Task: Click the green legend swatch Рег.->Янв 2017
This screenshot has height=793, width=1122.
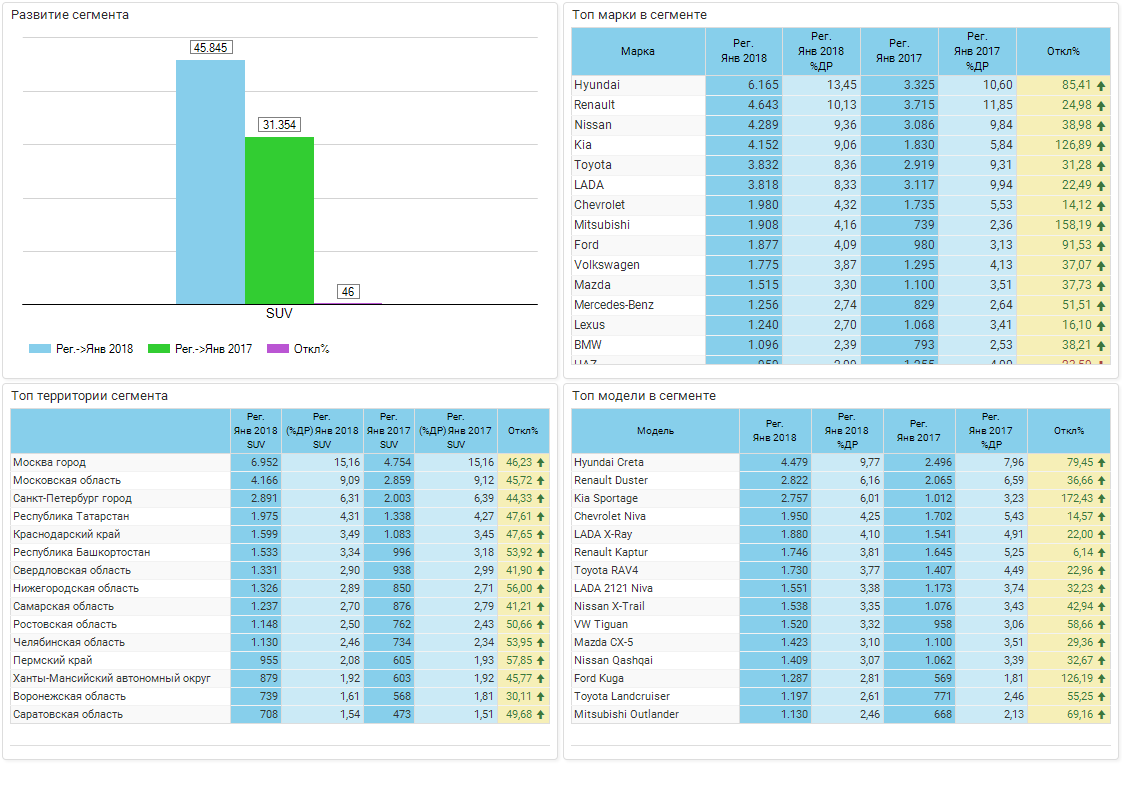Action: click(x=159, y=349)
